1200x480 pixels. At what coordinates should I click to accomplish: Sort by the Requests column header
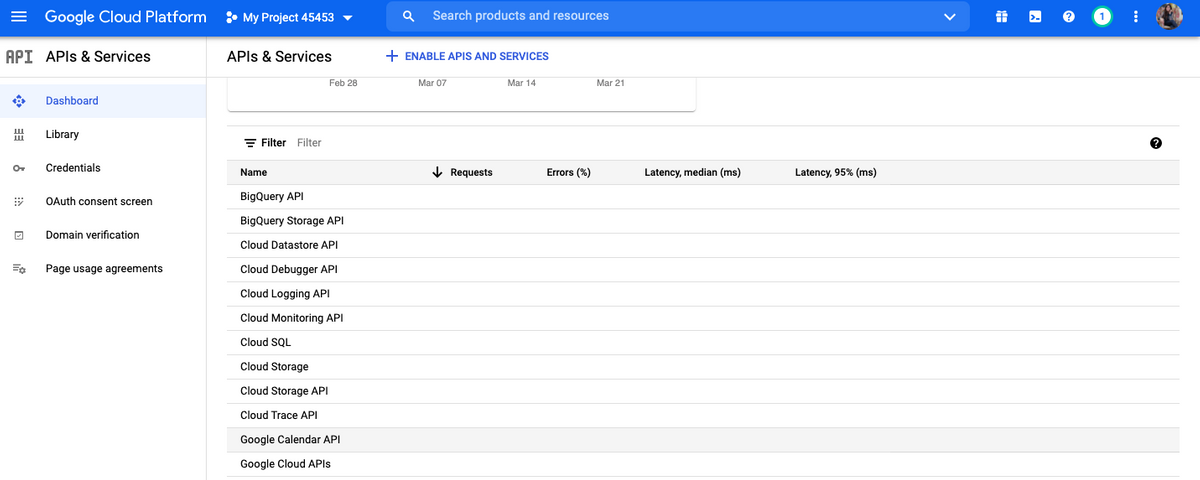[x=472, y=172]
